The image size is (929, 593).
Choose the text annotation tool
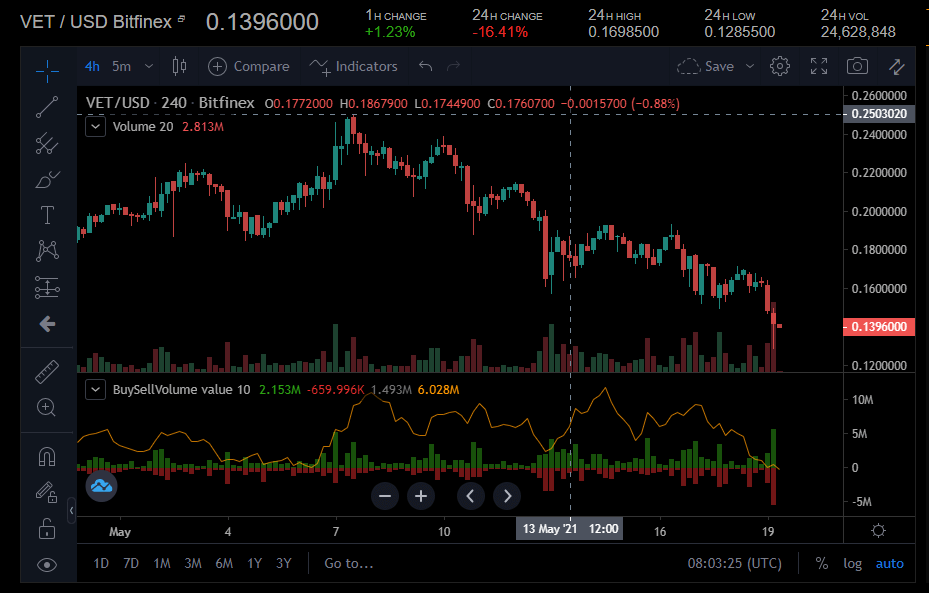click(47, 214)
